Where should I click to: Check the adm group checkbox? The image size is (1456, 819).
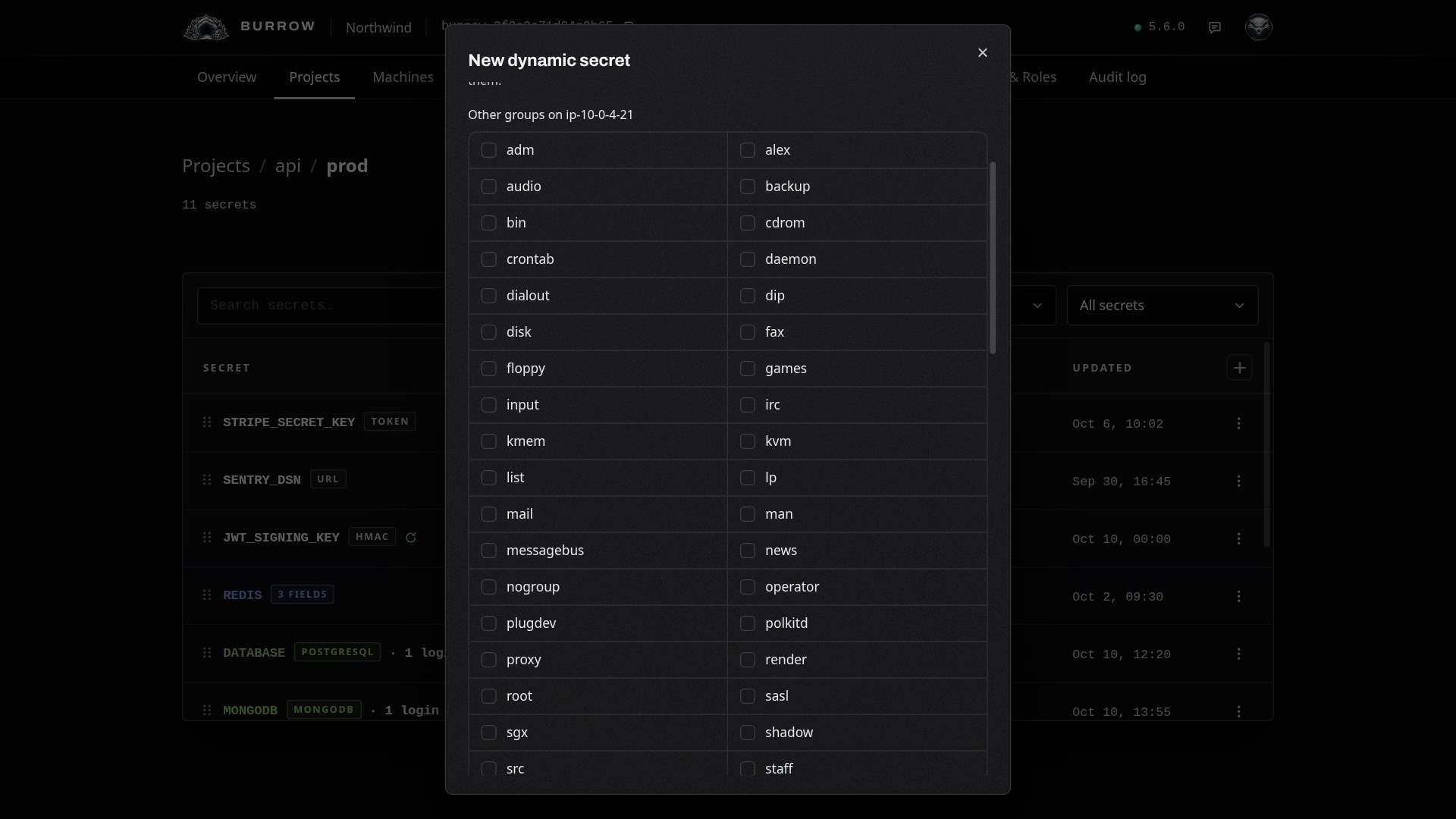pos(489,150)
